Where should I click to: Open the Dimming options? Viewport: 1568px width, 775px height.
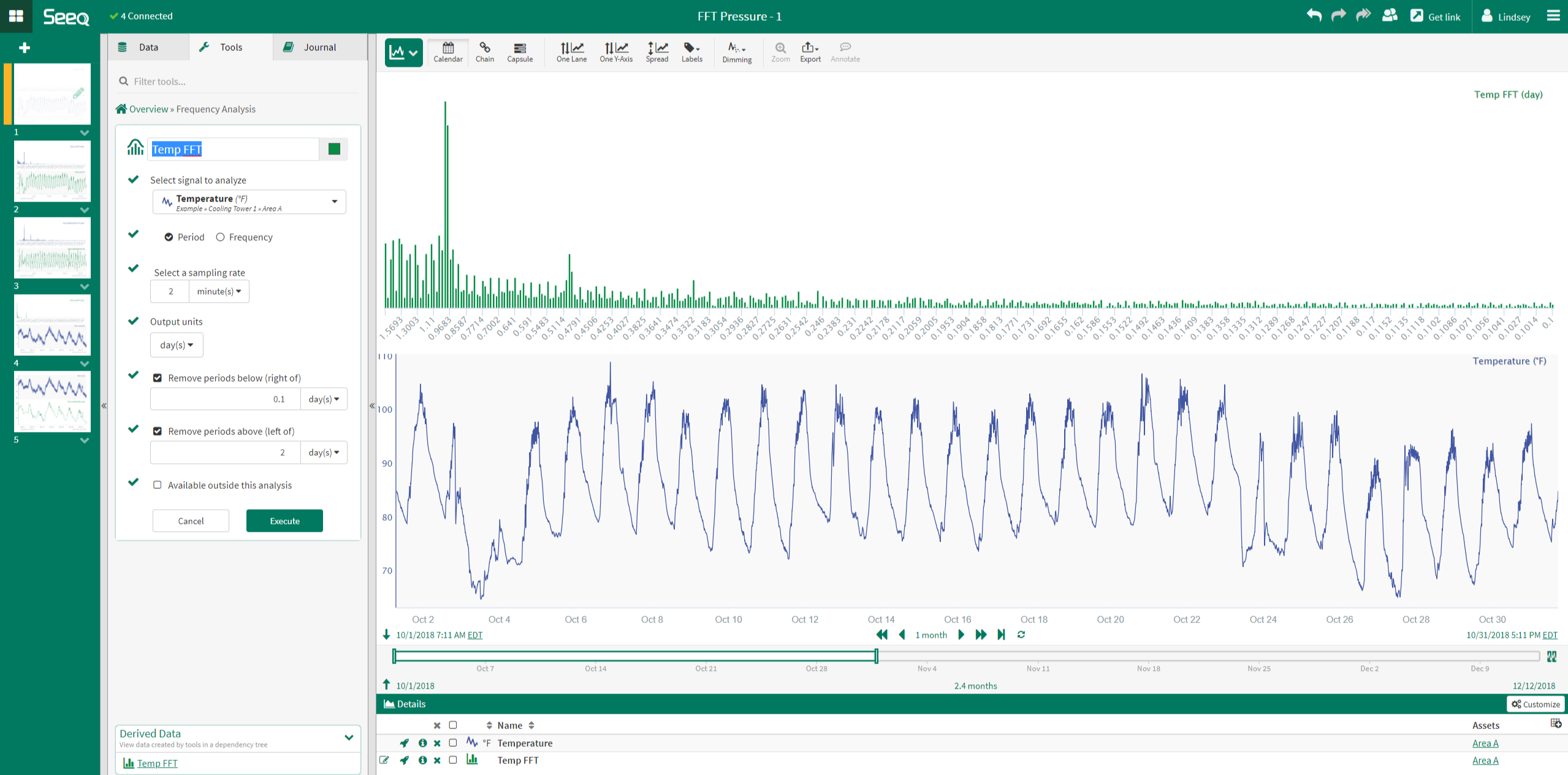737,52
